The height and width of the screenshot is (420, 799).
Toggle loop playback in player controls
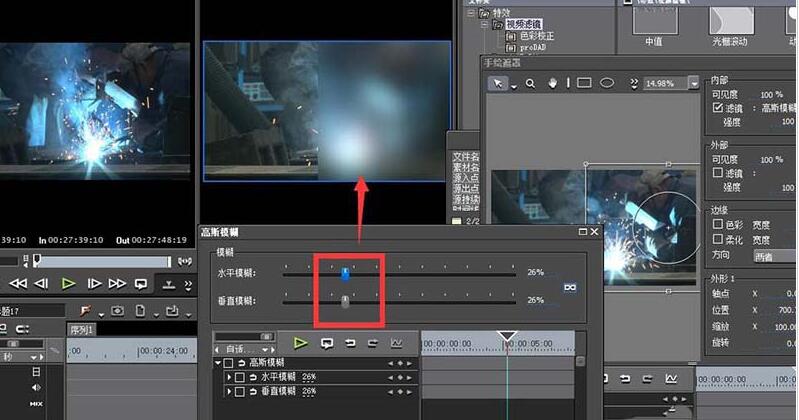(x=141, y=284)
